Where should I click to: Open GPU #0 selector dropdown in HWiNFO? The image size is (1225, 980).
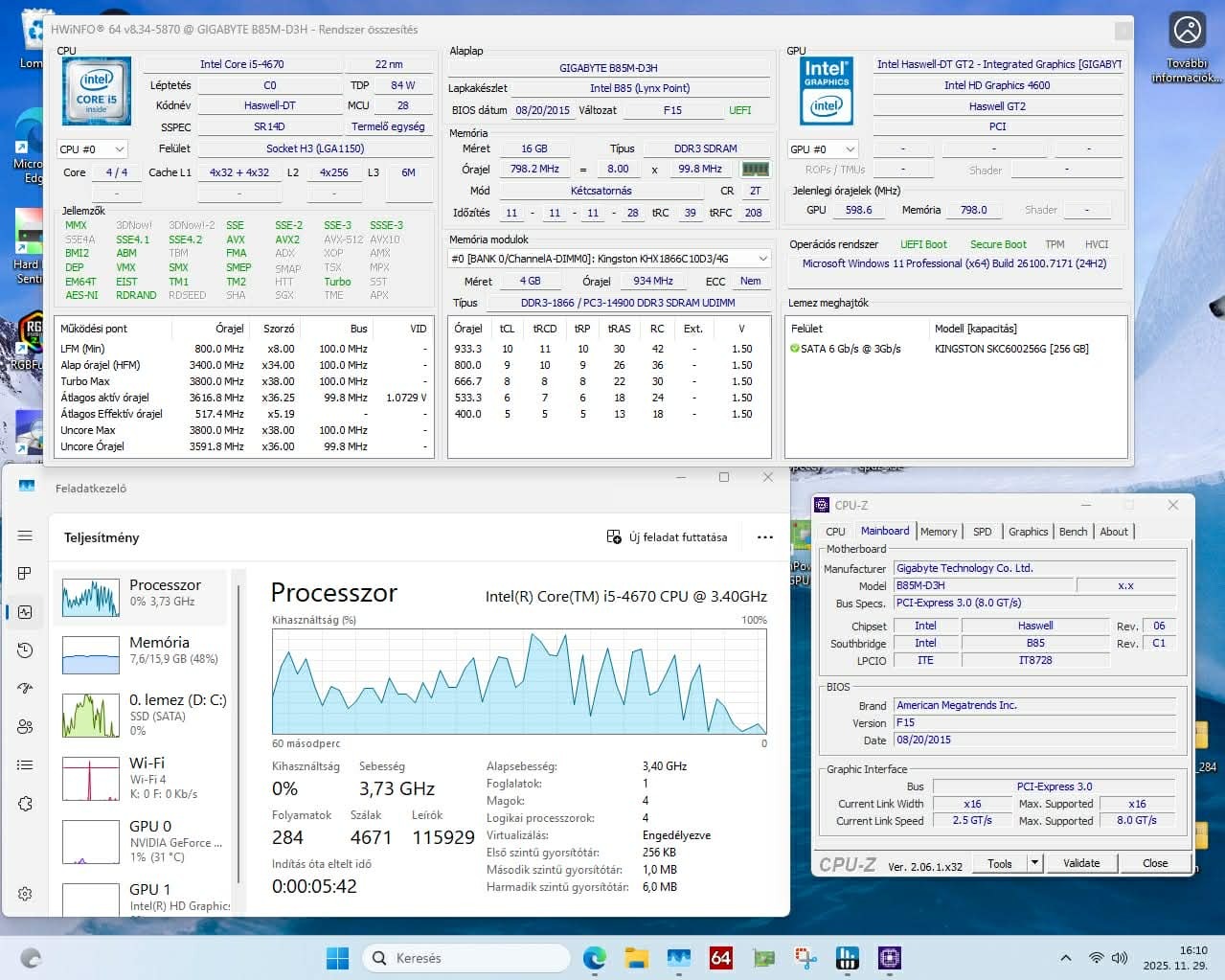(x=823, y=149)
